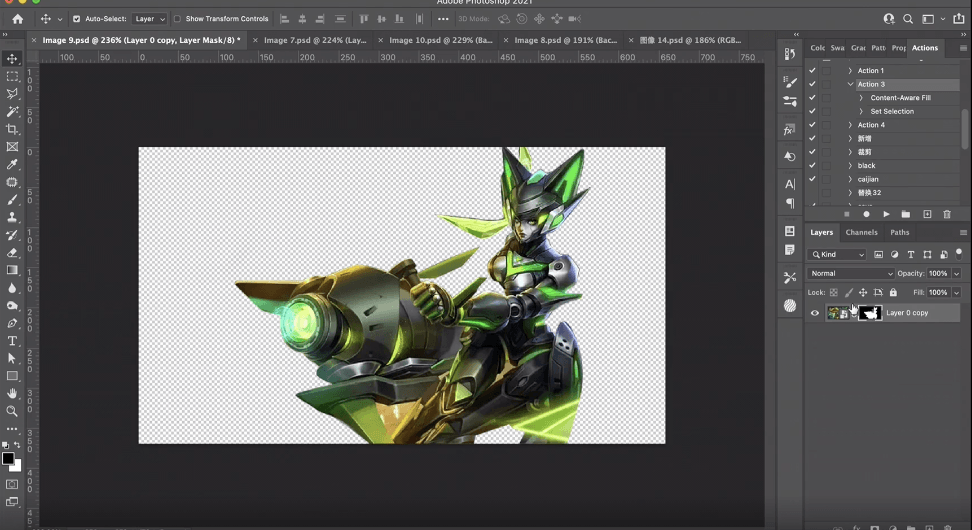The image size is (972, 530).
Task: Collapse the Action 3 group
Action: click(x=850, y=85)
